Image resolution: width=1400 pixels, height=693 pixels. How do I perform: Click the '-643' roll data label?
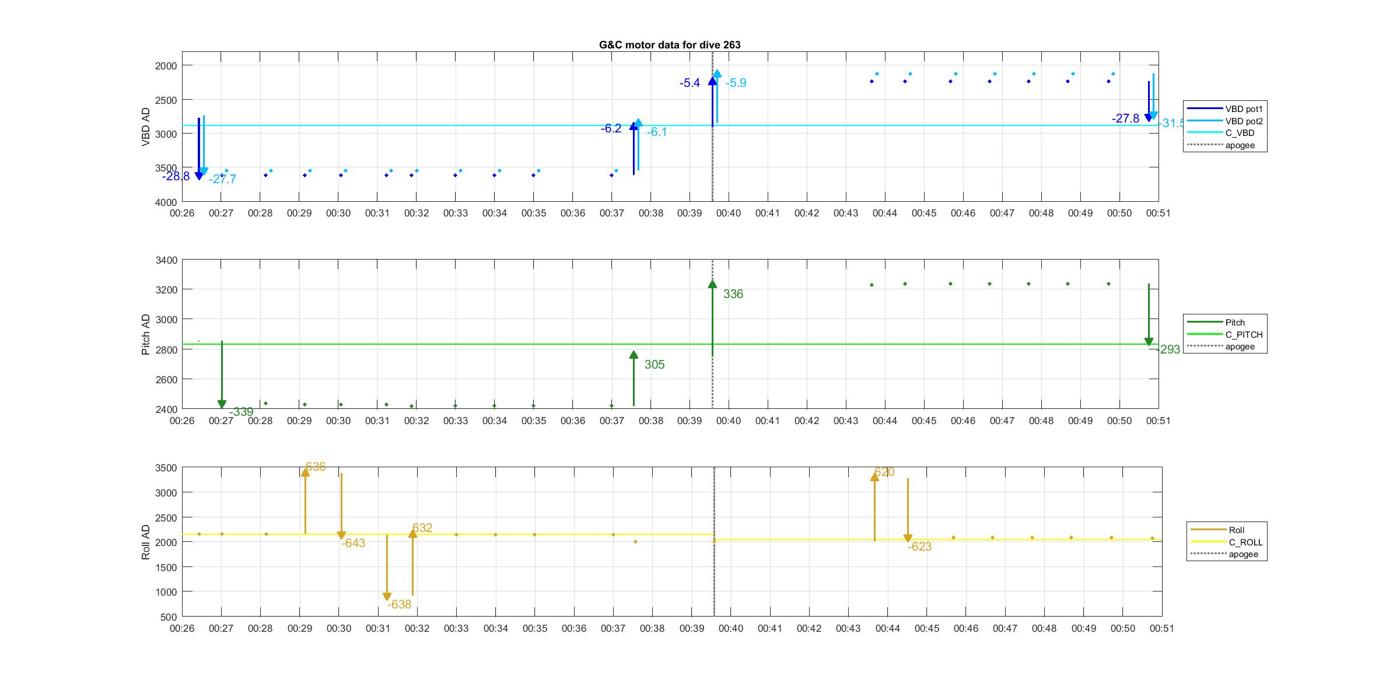[353, 544]
